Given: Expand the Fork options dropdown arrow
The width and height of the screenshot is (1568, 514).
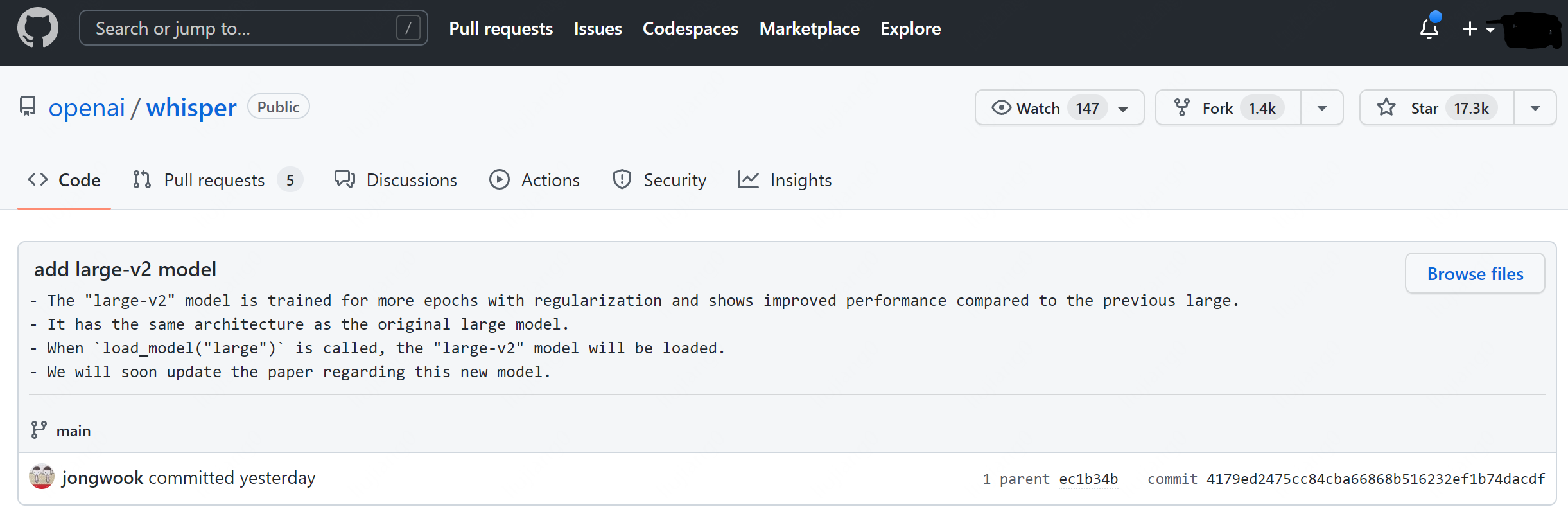Looking at the screenshot, I should coord(1322,108).
